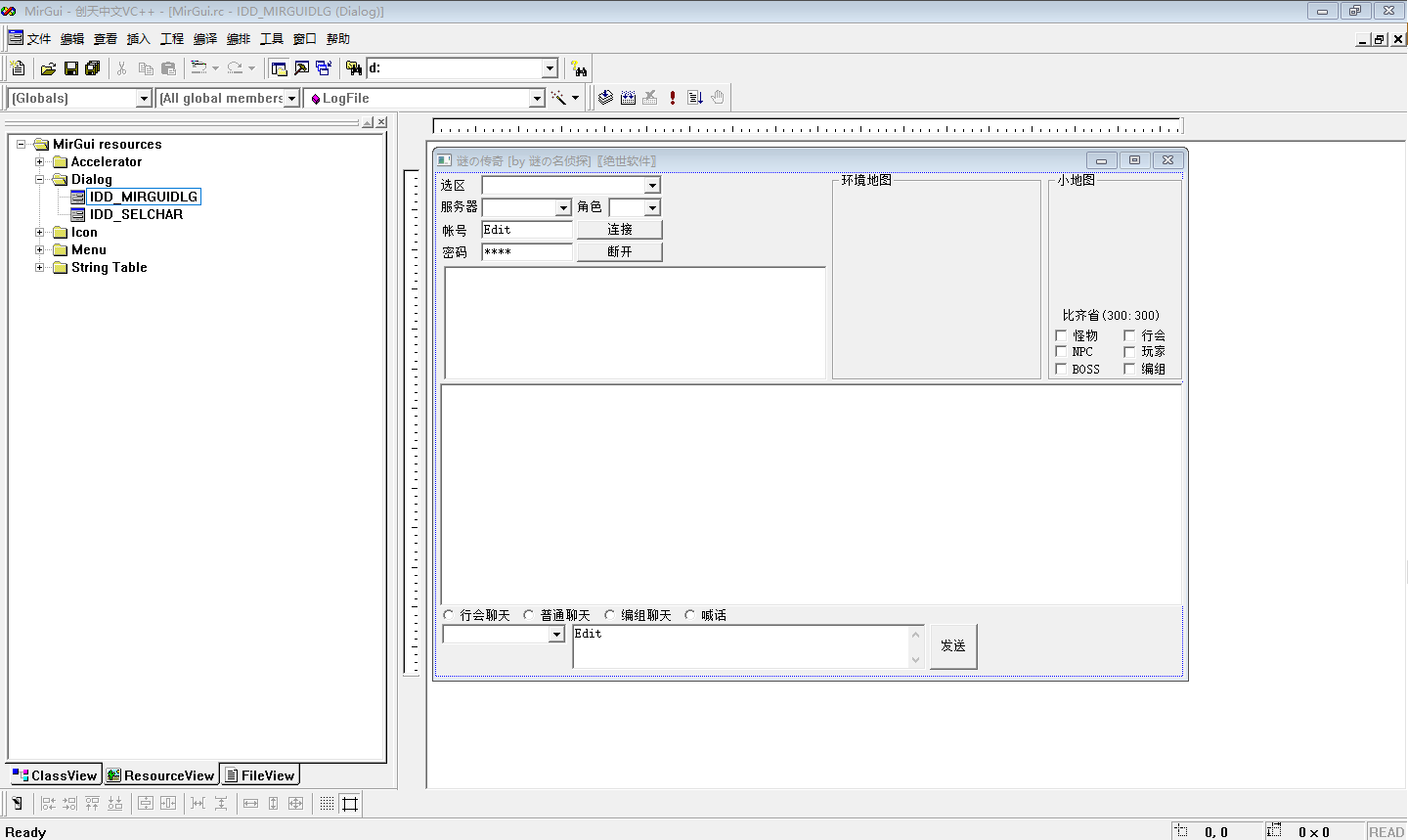Click the Save floppy disk icon
The width and height of the screenshot is (1408, 840).
(x=70, y=68)
